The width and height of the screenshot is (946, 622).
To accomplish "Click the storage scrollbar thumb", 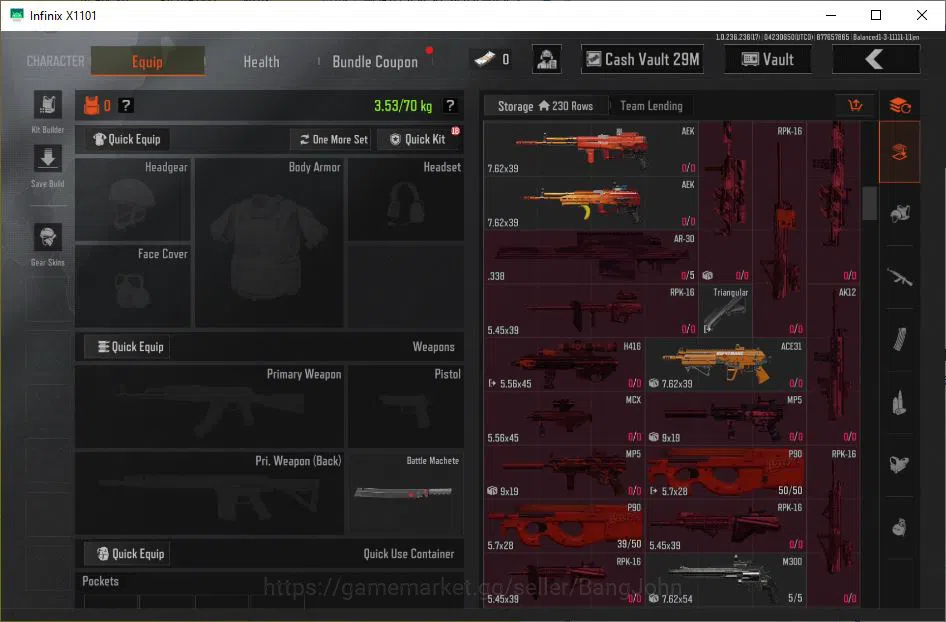I will (869, 203).
